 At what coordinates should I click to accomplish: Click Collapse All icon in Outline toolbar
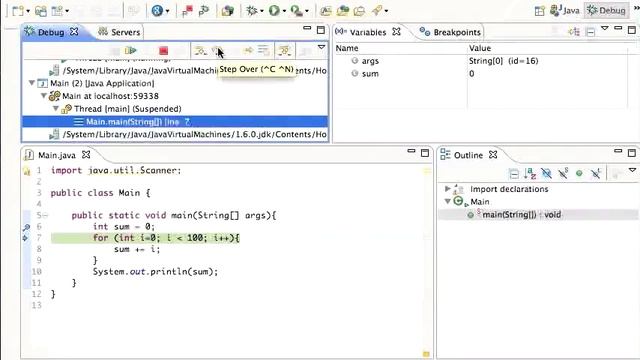(514, 174)
